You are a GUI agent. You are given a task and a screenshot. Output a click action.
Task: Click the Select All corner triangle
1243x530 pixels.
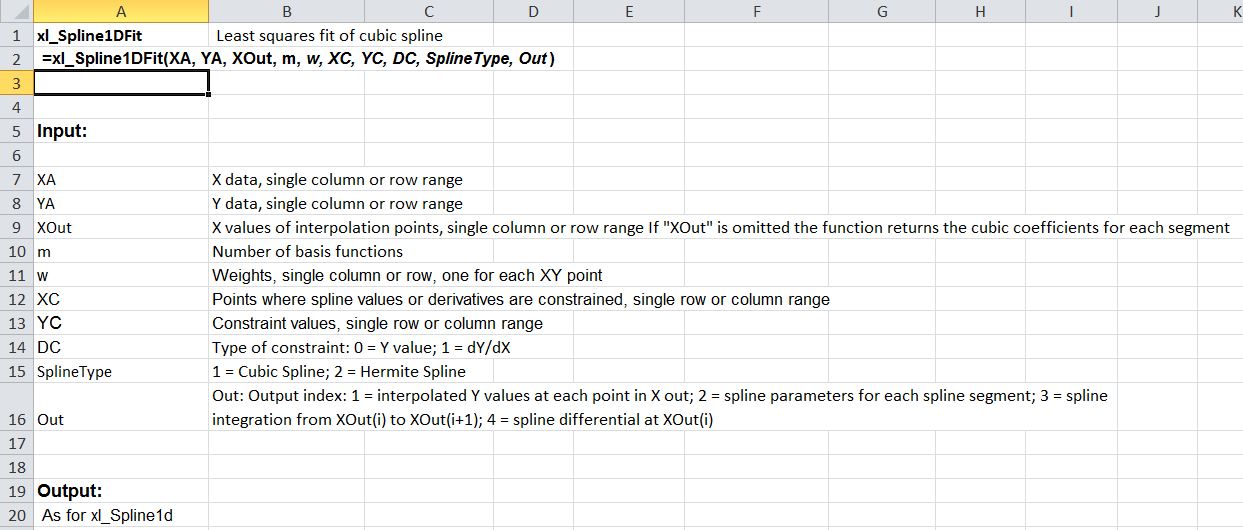click(16, 11)
